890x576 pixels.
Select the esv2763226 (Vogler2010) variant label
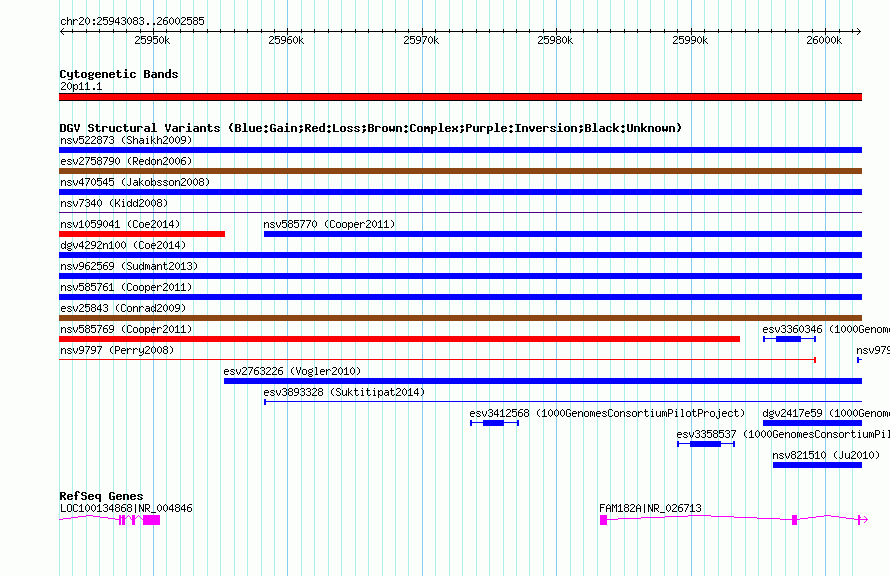pyautogui.click(x=292, y=371)
